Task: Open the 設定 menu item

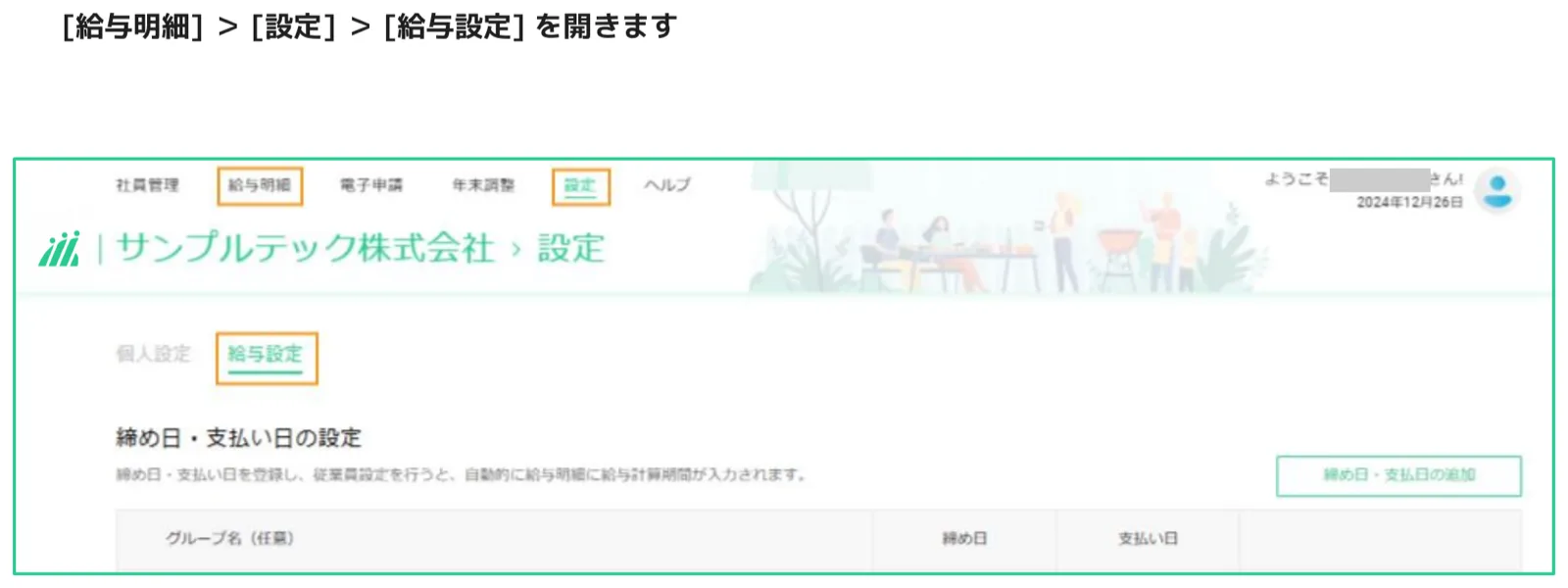Action: coord(580,185)
